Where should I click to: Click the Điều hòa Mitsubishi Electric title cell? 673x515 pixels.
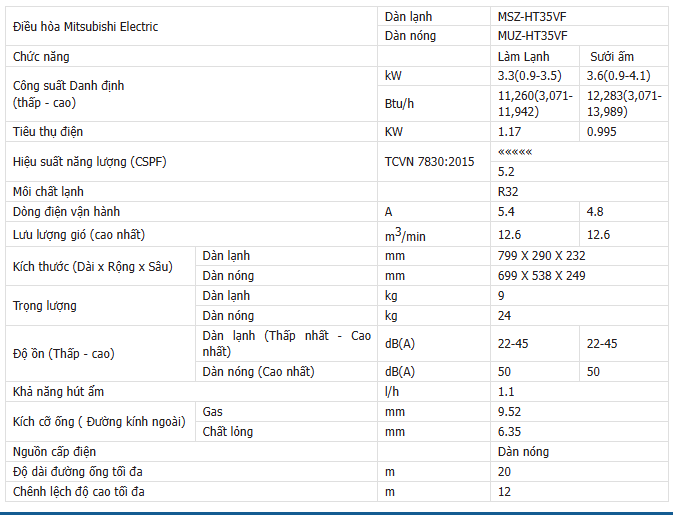[x=191, y=26]
